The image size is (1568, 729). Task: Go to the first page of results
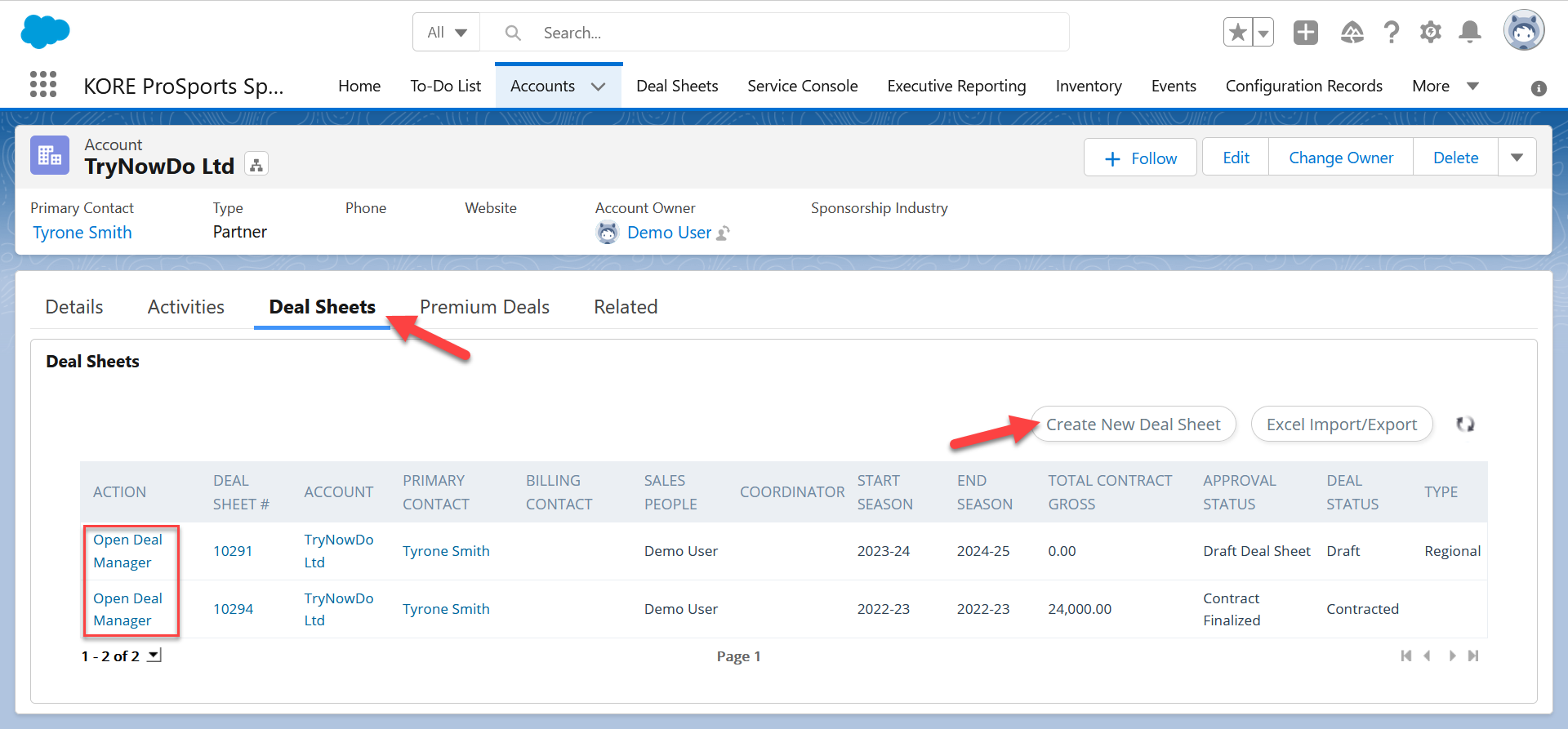[x=1405, y=656]
